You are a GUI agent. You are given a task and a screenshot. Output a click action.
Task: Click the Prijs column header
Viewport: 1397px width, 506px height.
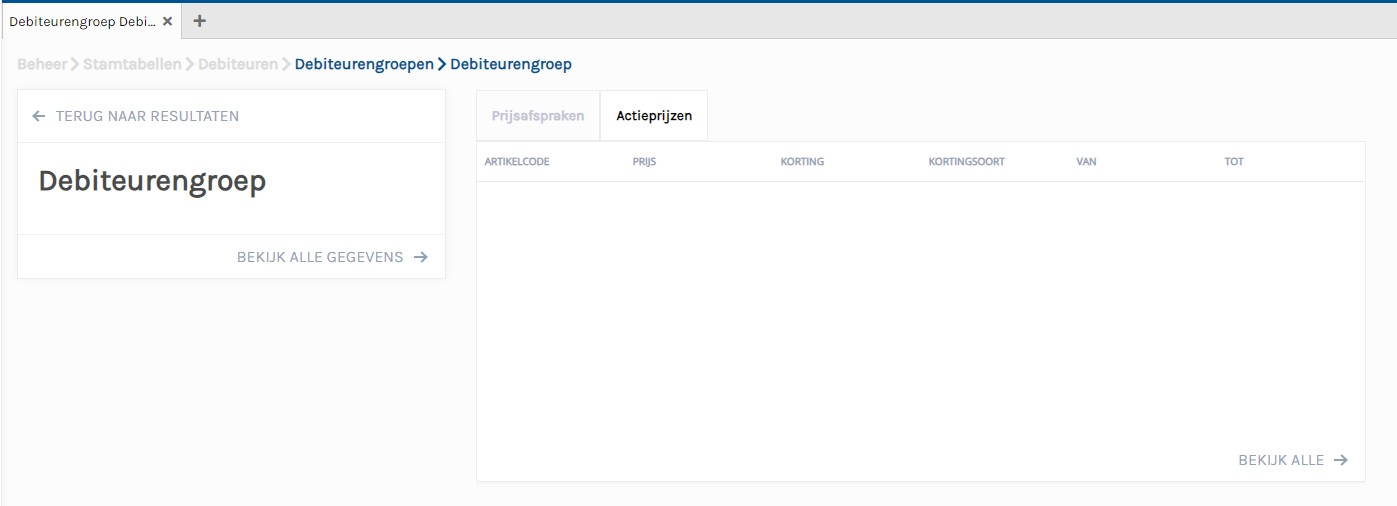(644, 162)
